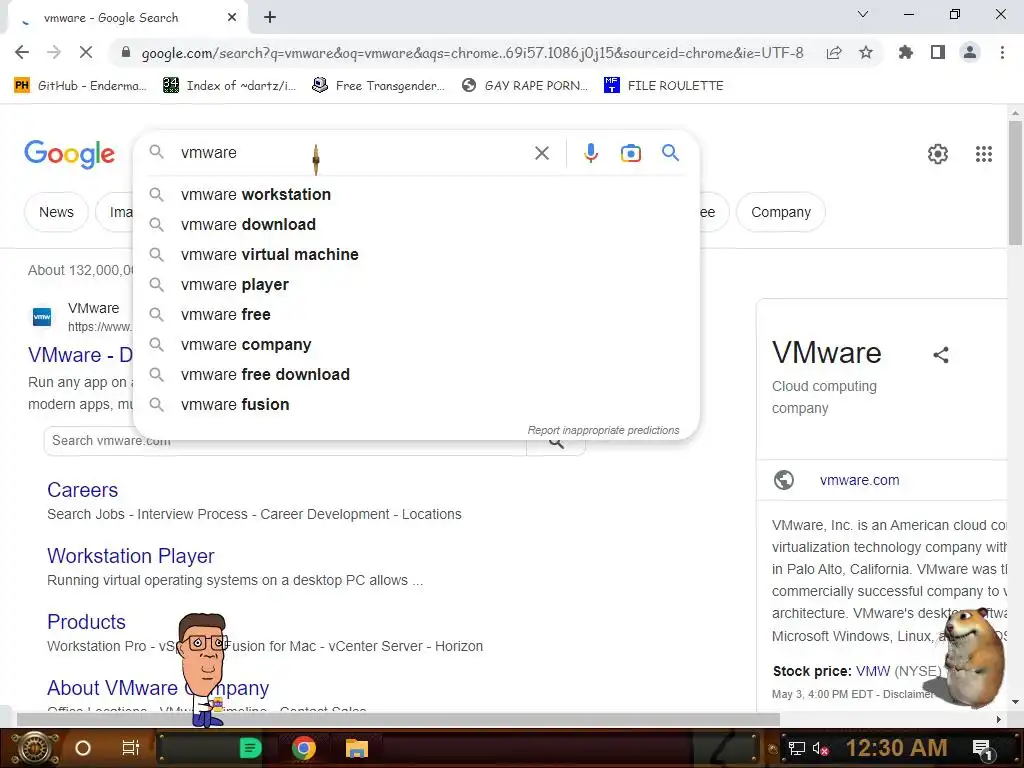
Task: Open the Windows Start button in taskbar
Action: click(35, 748)
